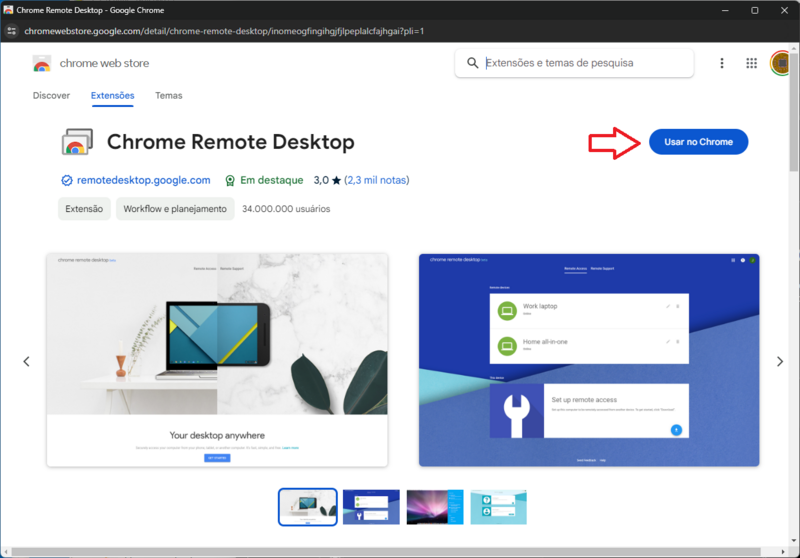Select the fourth light blue thumbnail
The height and width of the screenshot is (558, 800).
coord(498,507)
